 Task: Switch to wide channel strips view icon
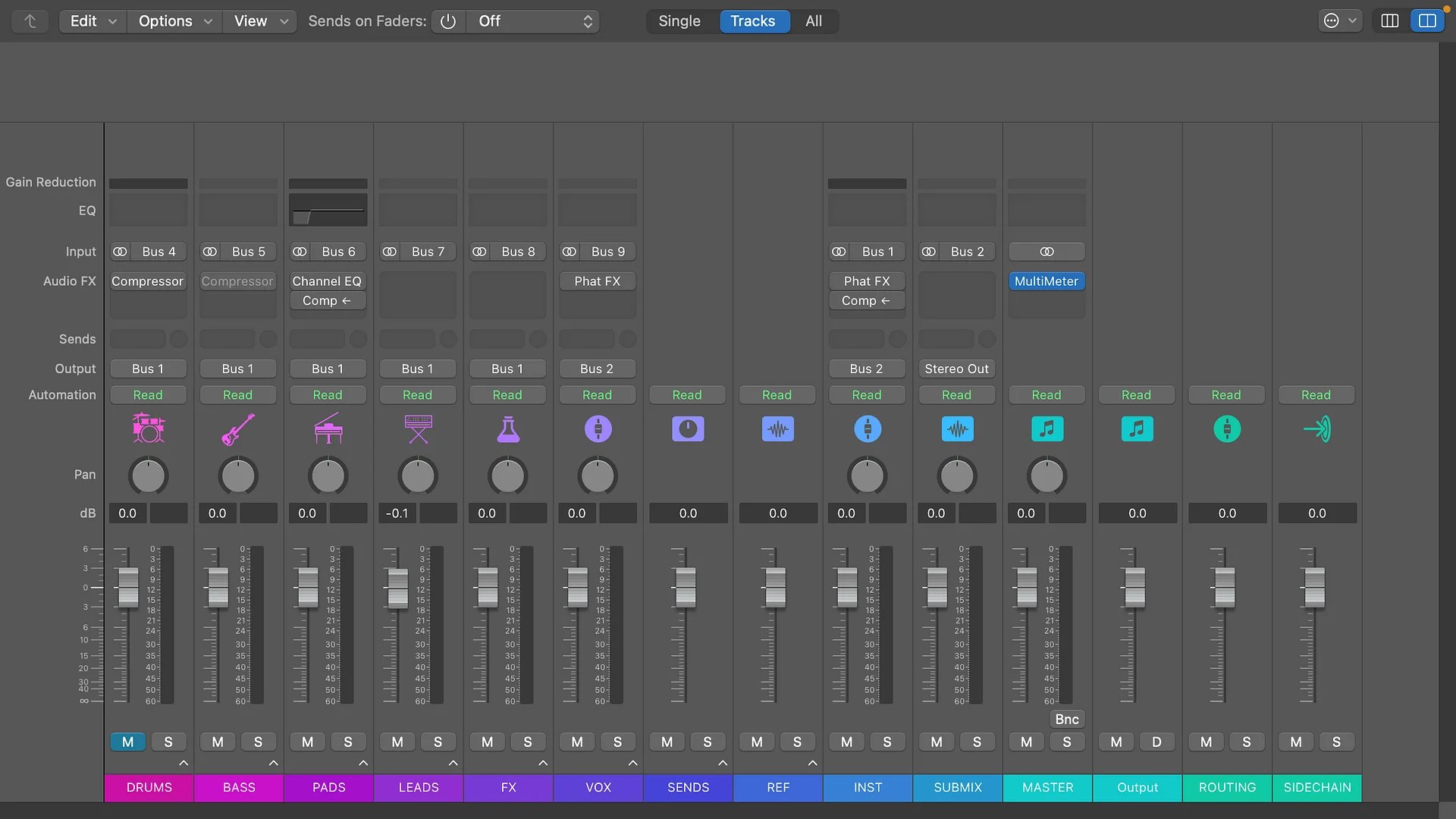point(1427,21)
